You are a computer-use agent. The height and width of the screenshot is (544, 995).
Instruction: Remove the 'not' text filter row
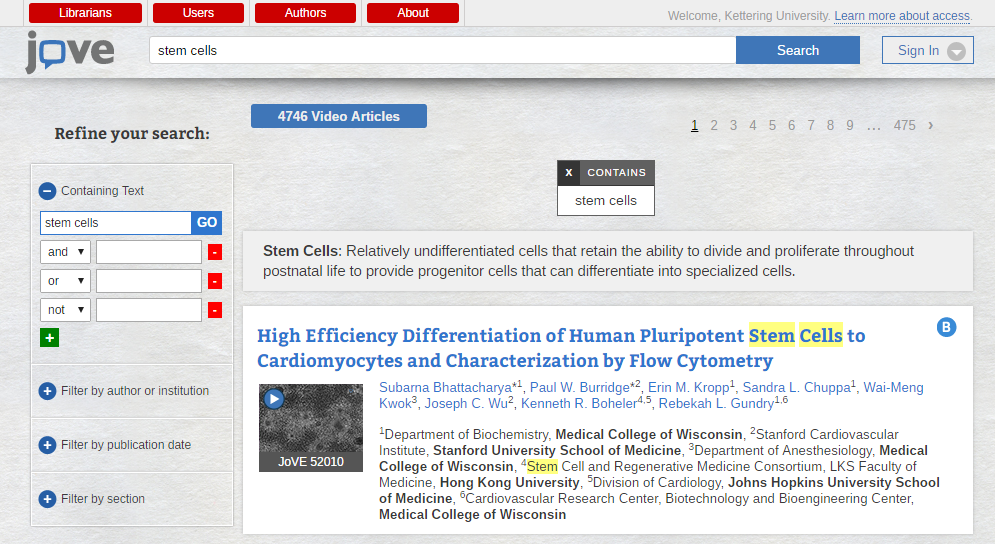[x=215, y=310]
